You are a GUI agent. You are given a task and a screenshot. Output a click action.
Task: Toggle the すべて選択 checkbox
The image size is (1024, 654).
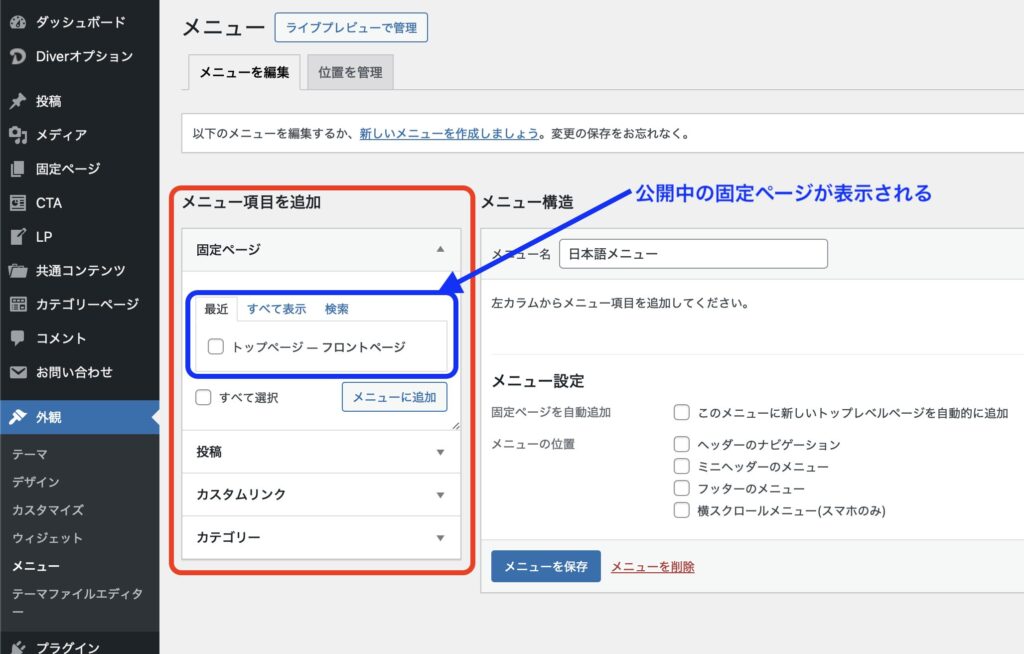pyautogui.click(x=204, y=397)
